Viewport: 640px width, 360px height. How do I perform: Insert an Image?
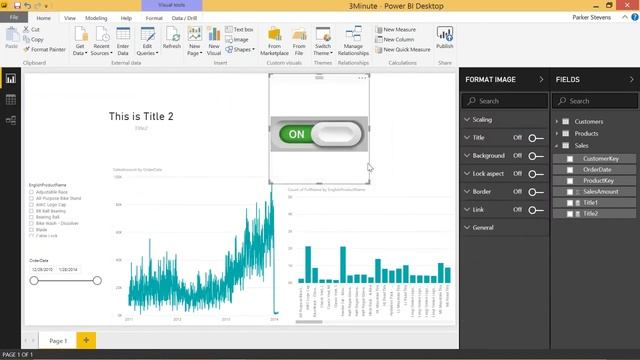pyautogui.click(x=237, y=40)
